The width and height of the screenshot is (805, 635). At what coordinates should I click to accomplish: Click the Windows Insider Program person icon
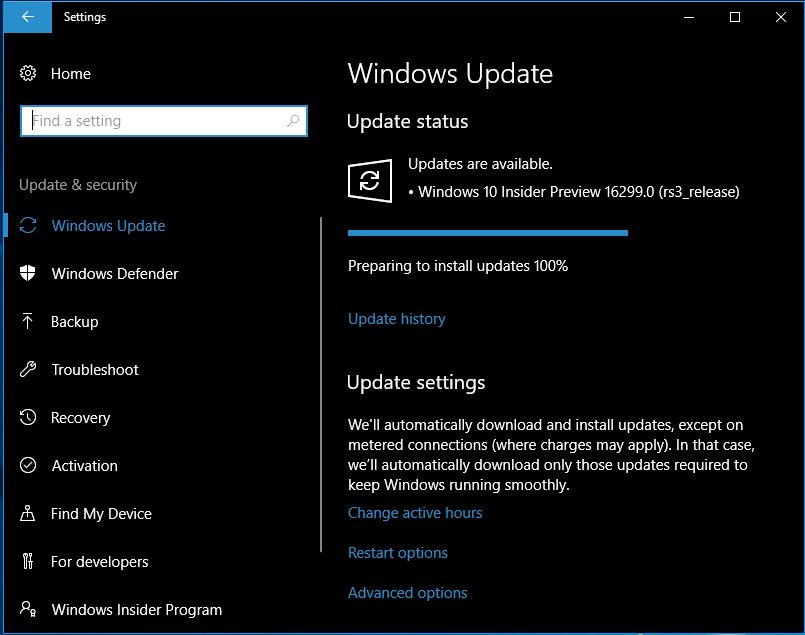click(28, 609)
